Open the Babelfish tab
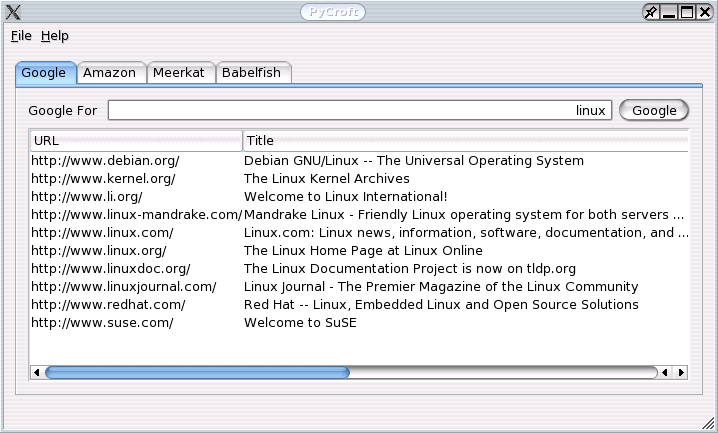718x433 pixels. click(x=254, y=73)
